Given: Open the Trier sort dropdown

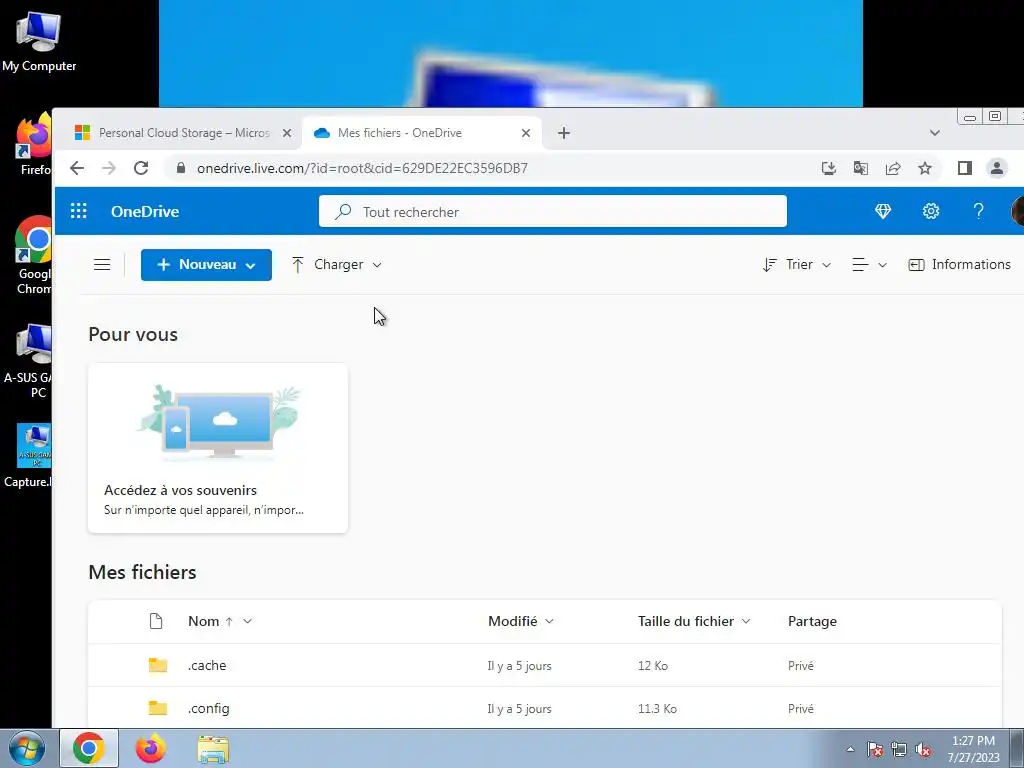Looking at the screenshot, I should click(x=797, y=264).
